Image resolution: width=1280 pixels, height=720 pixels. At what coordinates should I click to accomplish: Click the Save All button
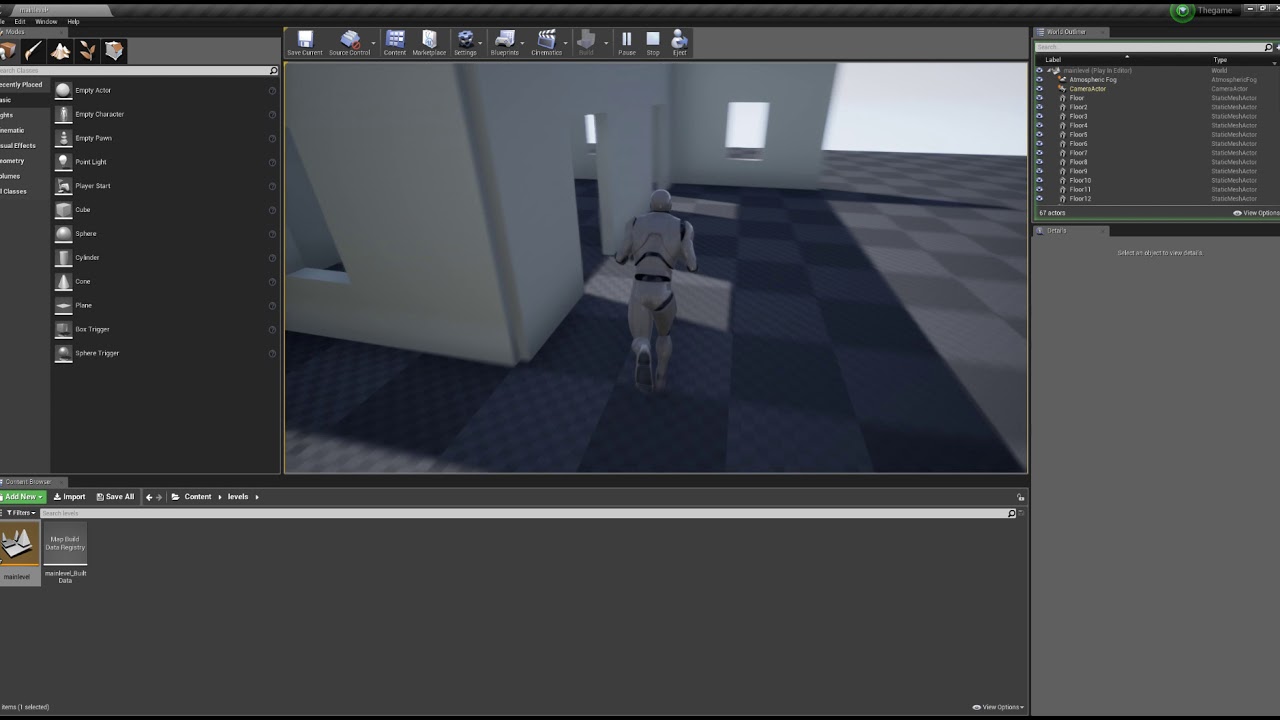click(x=115, y=497)
